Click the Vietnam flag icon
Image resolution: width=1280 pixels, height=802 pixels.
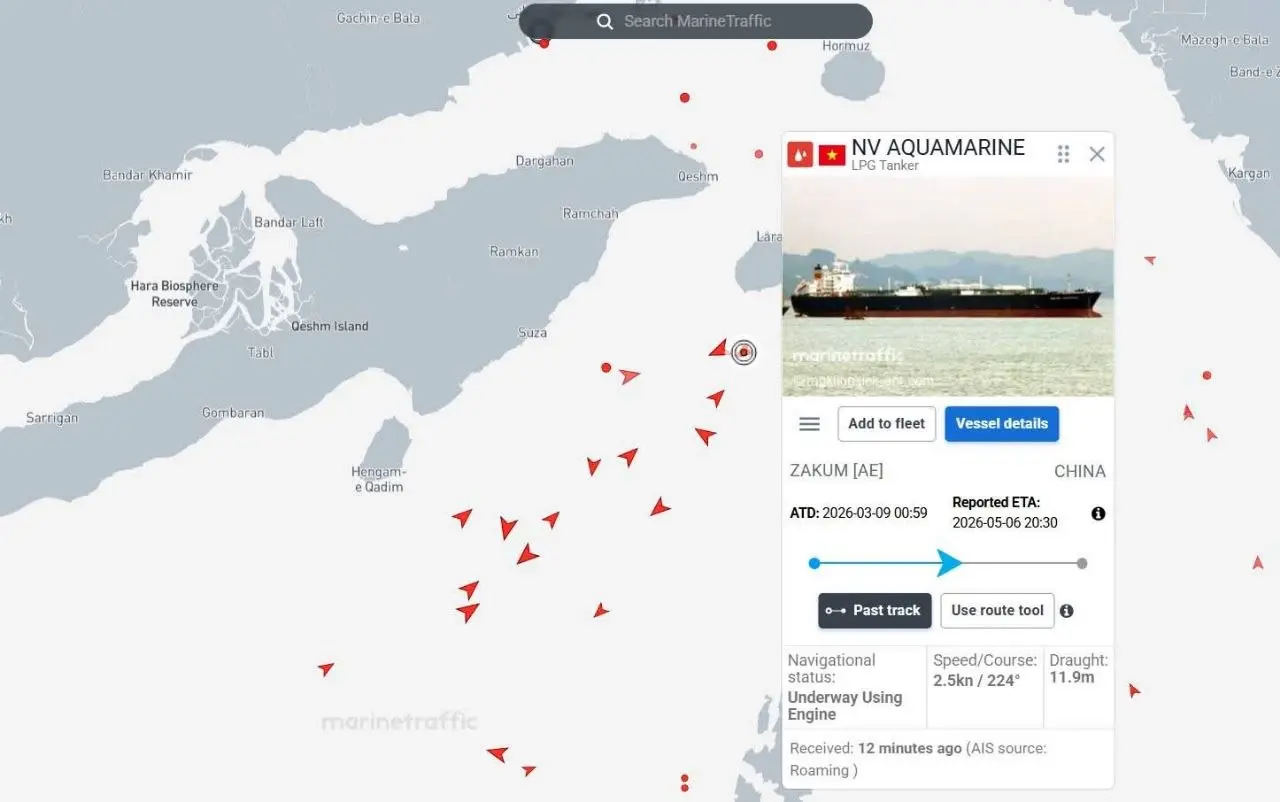(832, 155)
